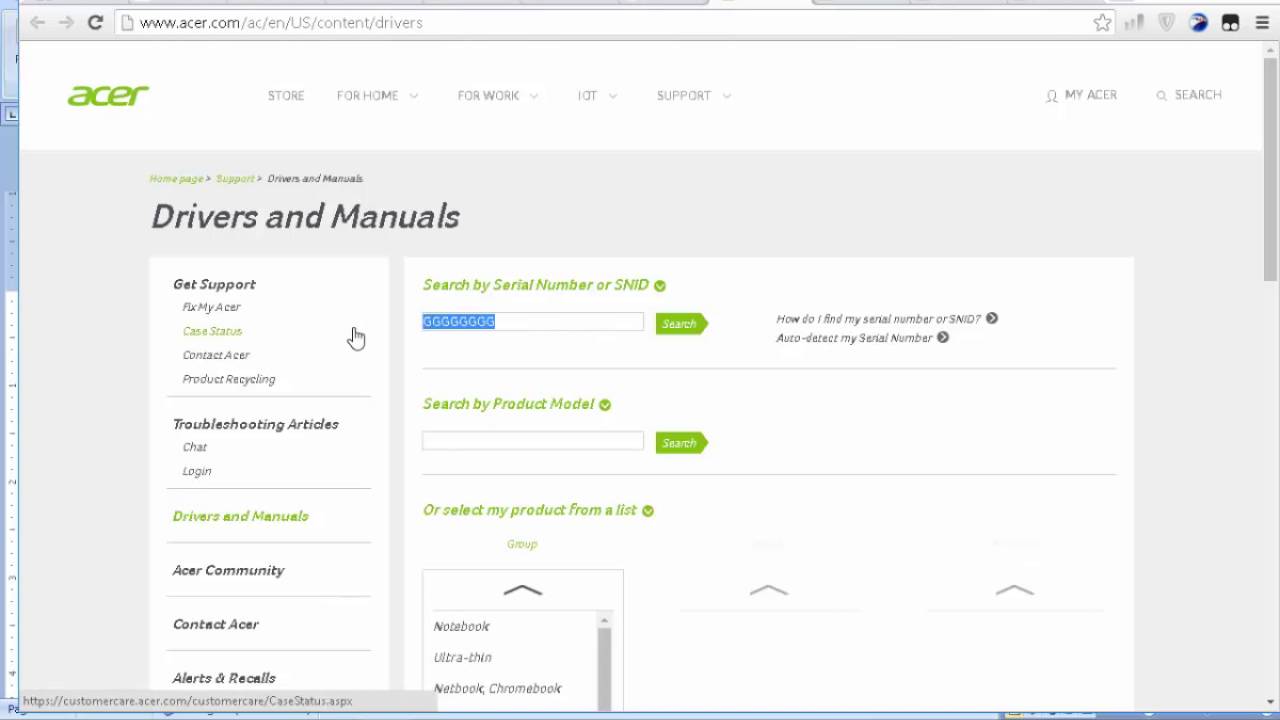Go to Home page breadcrumb

pos(176,179)
